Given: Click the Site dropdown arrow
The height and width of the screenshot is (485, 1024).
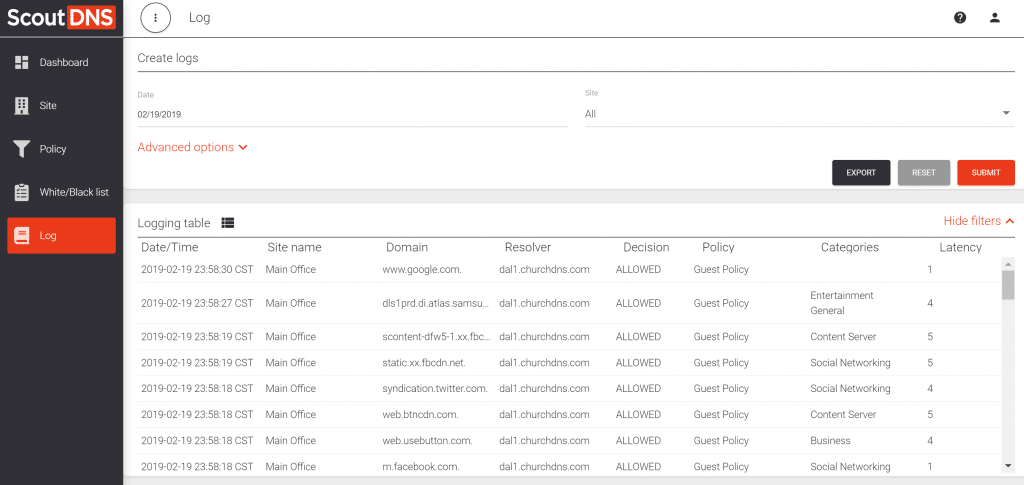Looking at the screenshot, I should [1006, 114].
